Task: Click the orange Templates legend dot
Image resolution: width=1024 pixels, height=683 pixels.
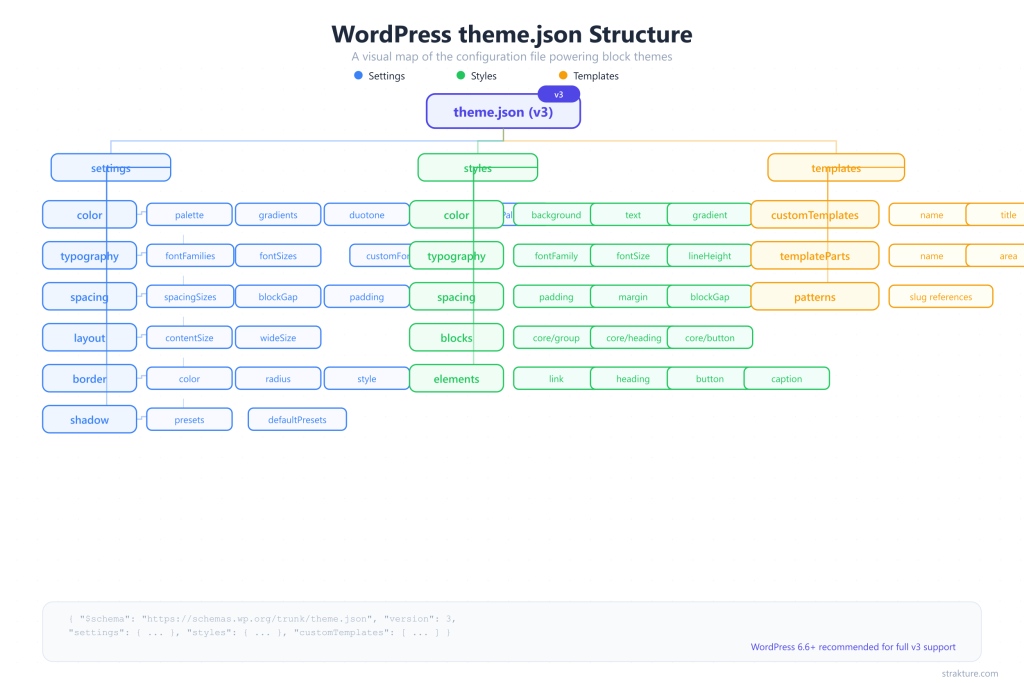Action: (563, 76)
